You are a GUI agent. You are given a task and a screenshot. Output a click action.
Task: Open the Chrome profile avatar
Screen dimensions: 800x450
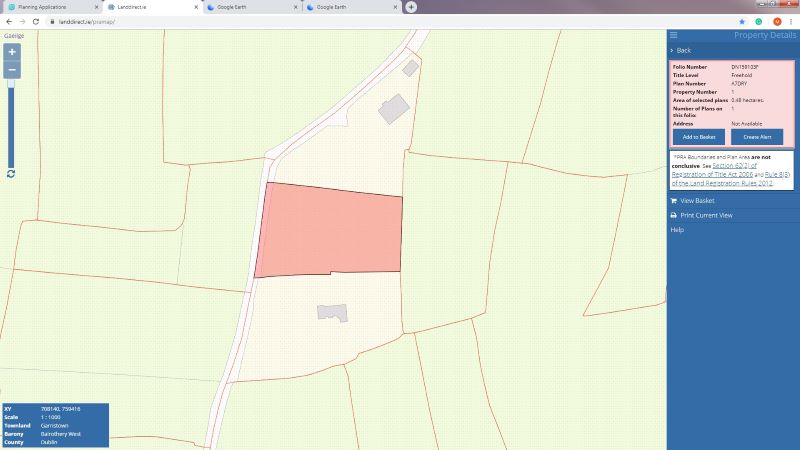click(x=777, y=21)
